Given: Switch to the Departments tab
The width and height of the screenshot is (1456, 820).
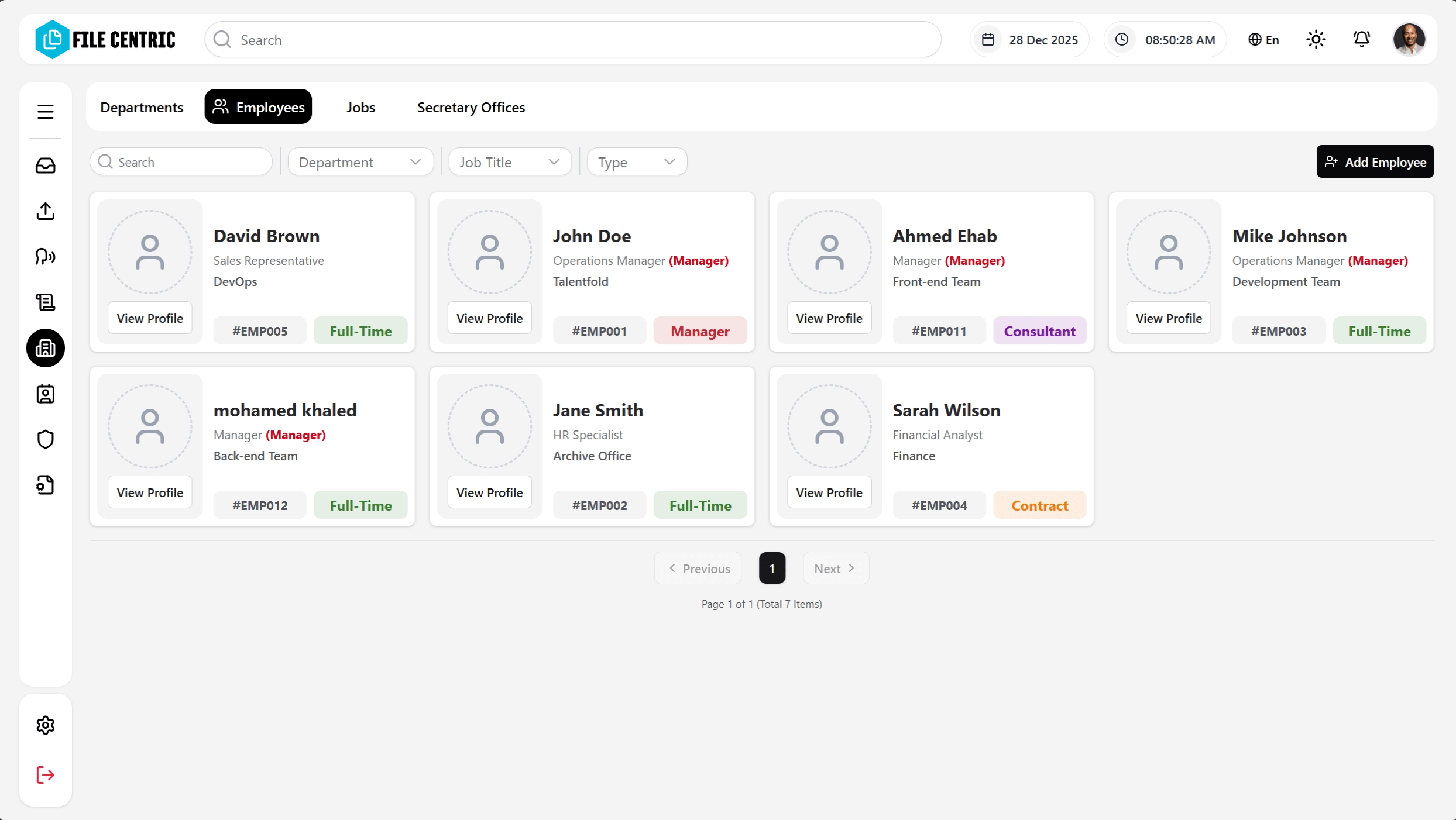Looking at the screenshot, I should coord(142,107).
